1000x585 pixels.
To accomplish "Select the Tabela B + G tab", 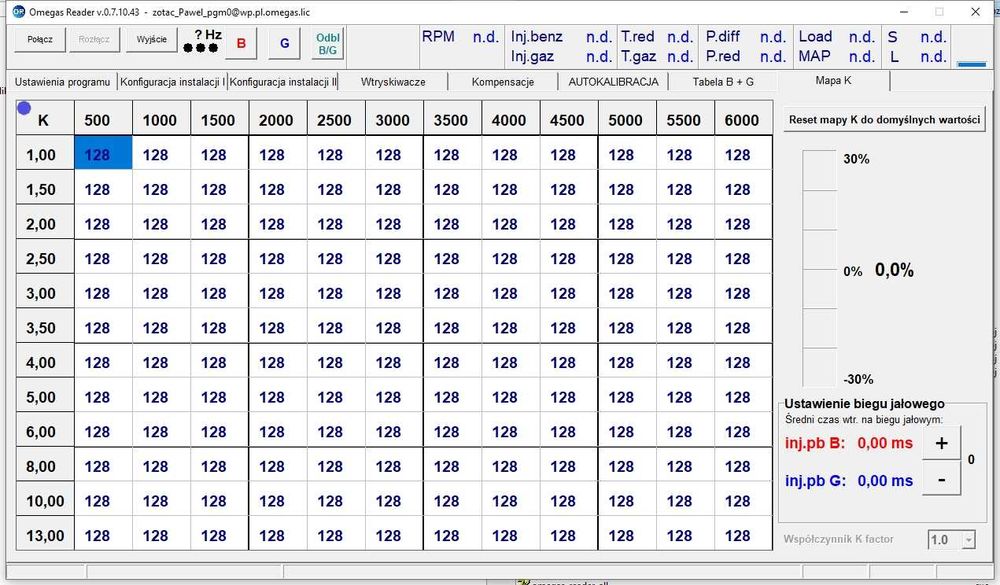I will tap(723, 82).
